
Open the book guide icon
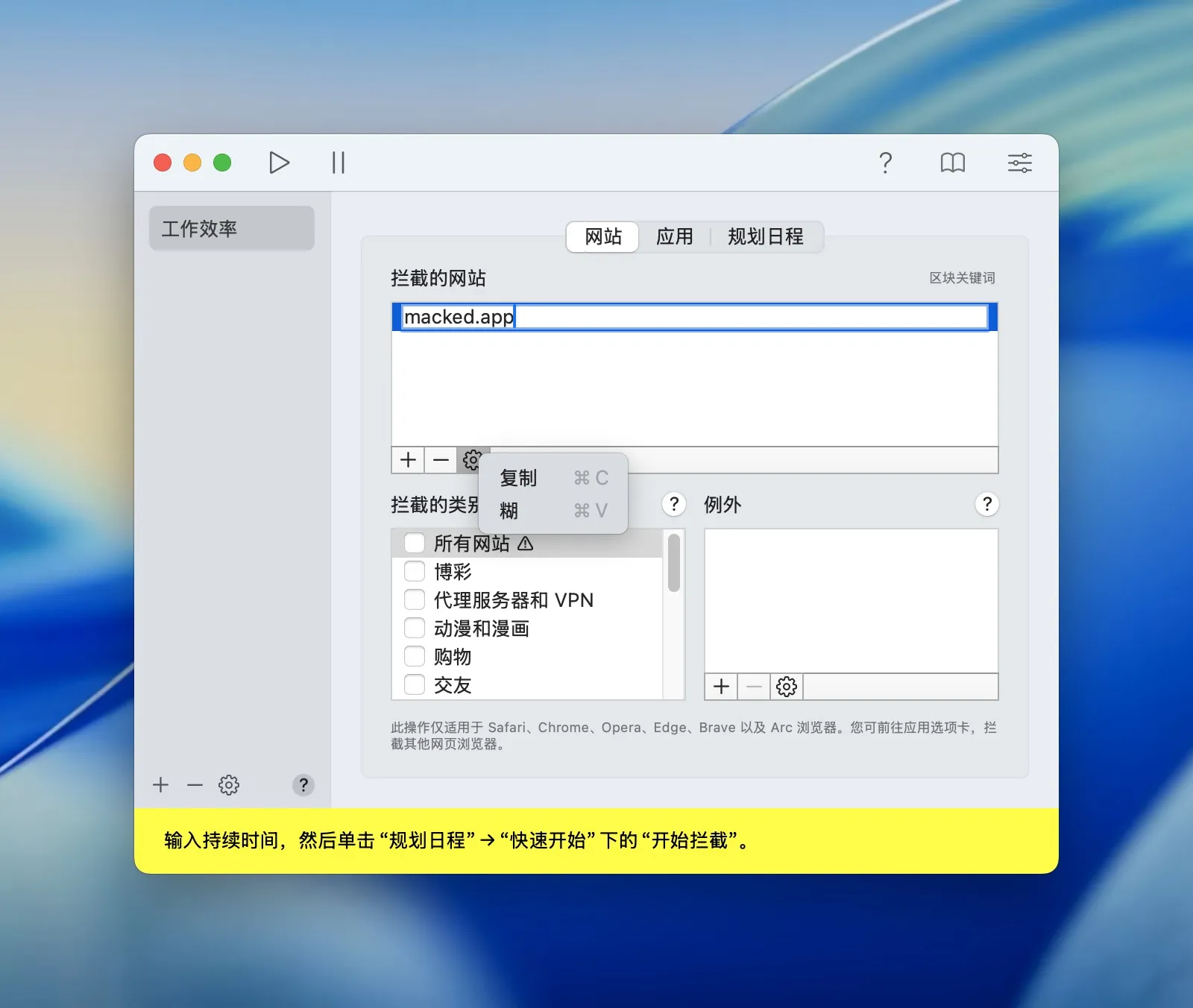(952, 163)
